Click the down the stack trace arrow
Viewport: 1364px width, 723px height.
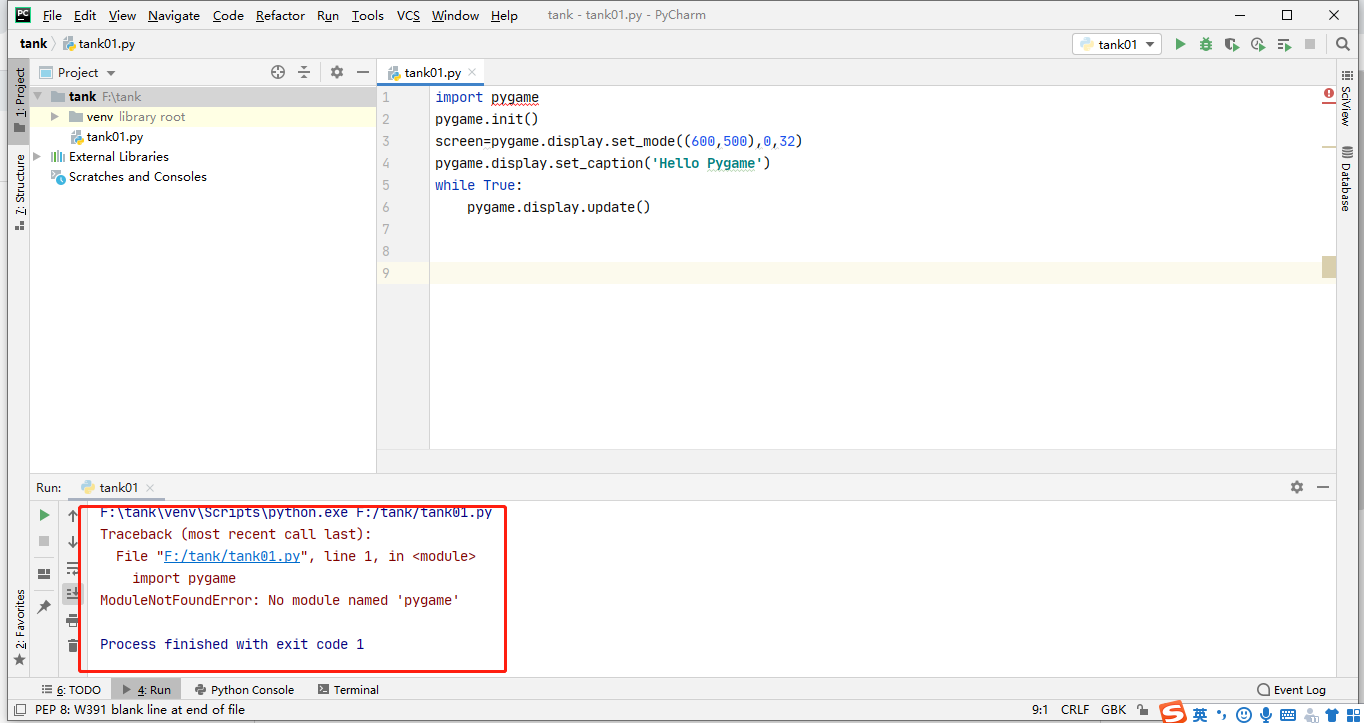tap(73, 541)
